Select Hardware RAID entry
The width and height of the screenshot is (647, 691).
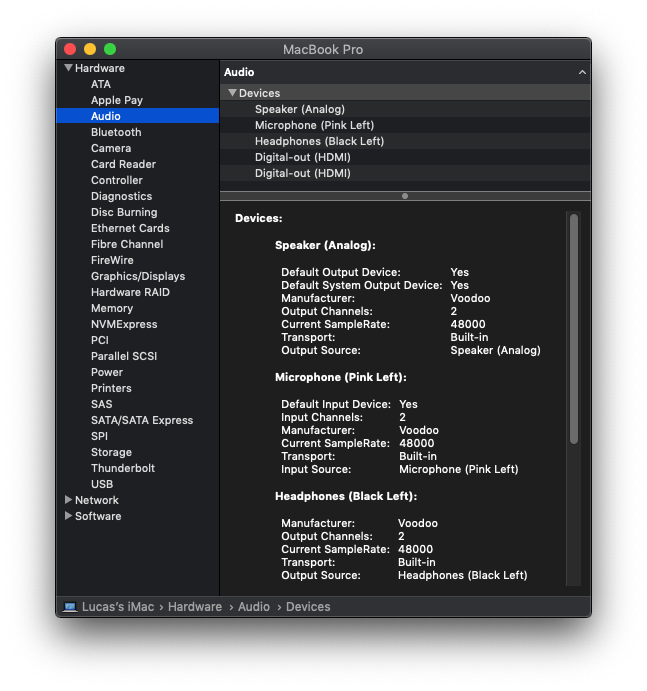click(x=130, y=292)
